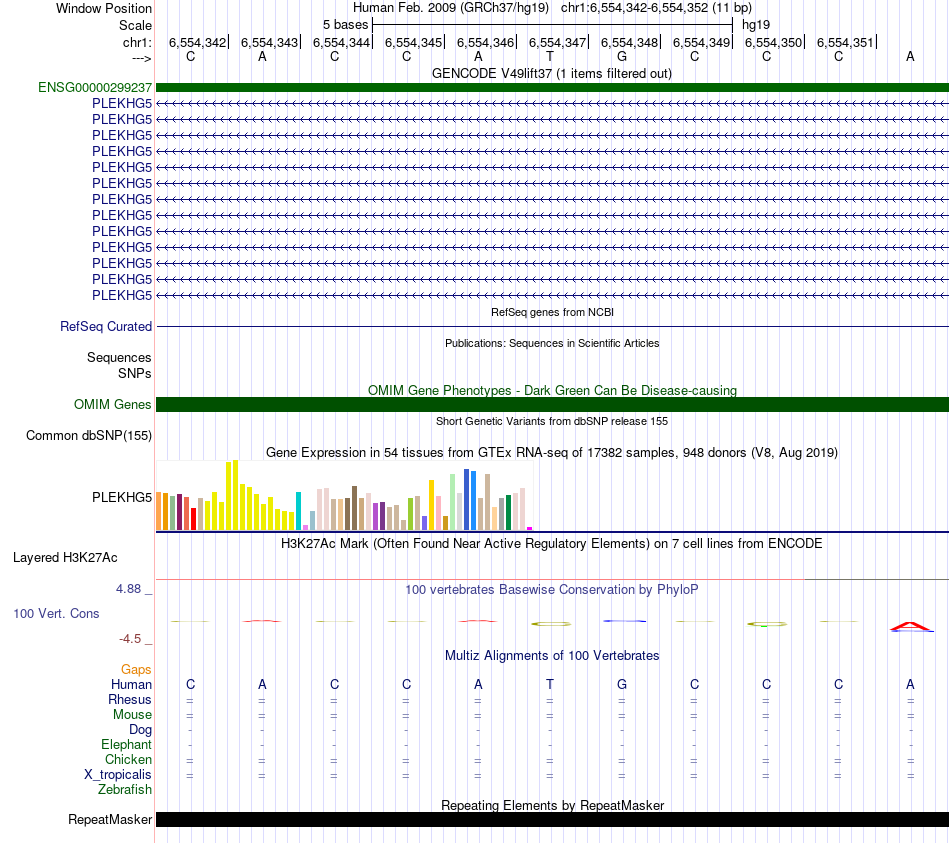Open 'Publications: Sequences in Scientific Articles' title
Viewport: 950px width, 843px height.
click(x=552, y=343)
